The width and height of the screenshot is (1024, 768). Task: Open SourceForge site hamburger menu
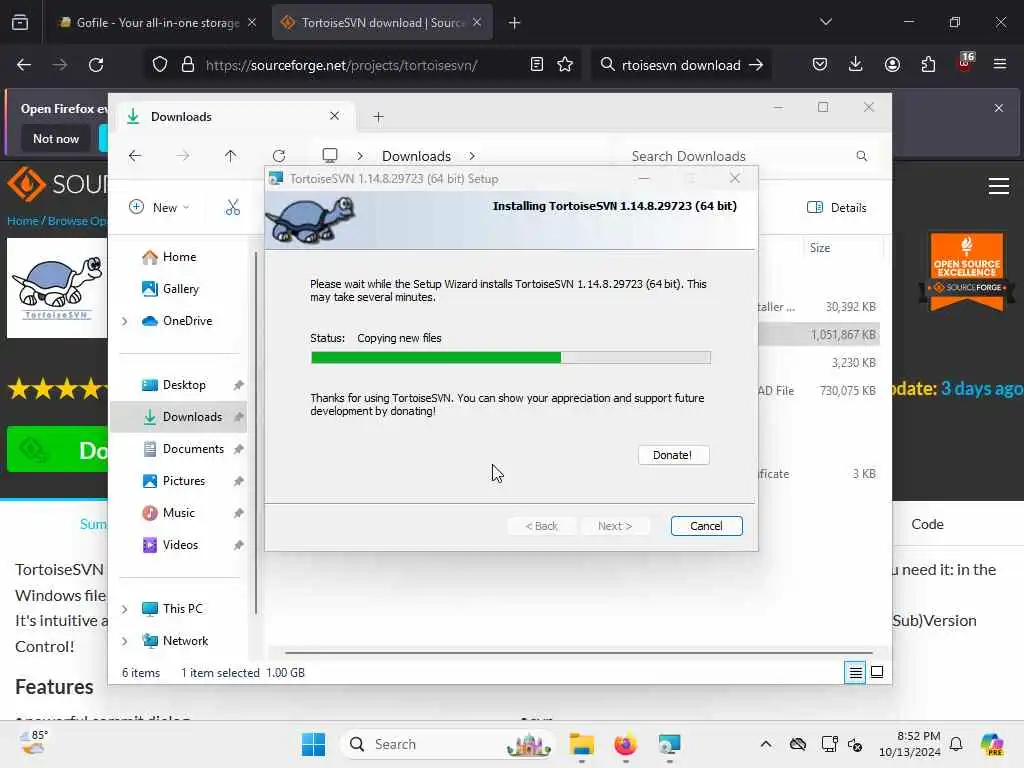pyautogui.click(x=999, y=186)
